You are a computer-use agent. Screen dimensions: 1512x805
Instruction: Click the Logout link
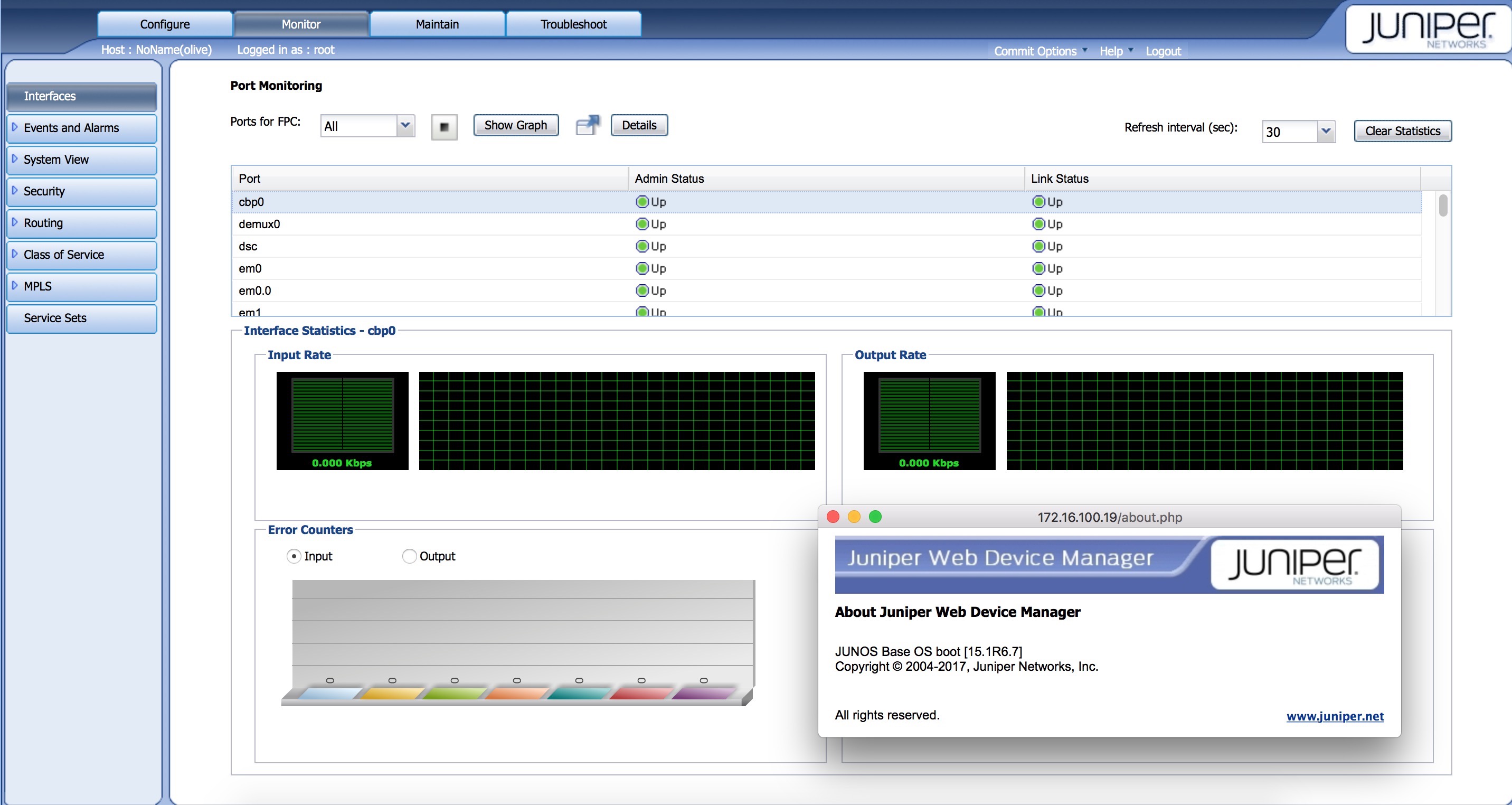(1164, 51)
